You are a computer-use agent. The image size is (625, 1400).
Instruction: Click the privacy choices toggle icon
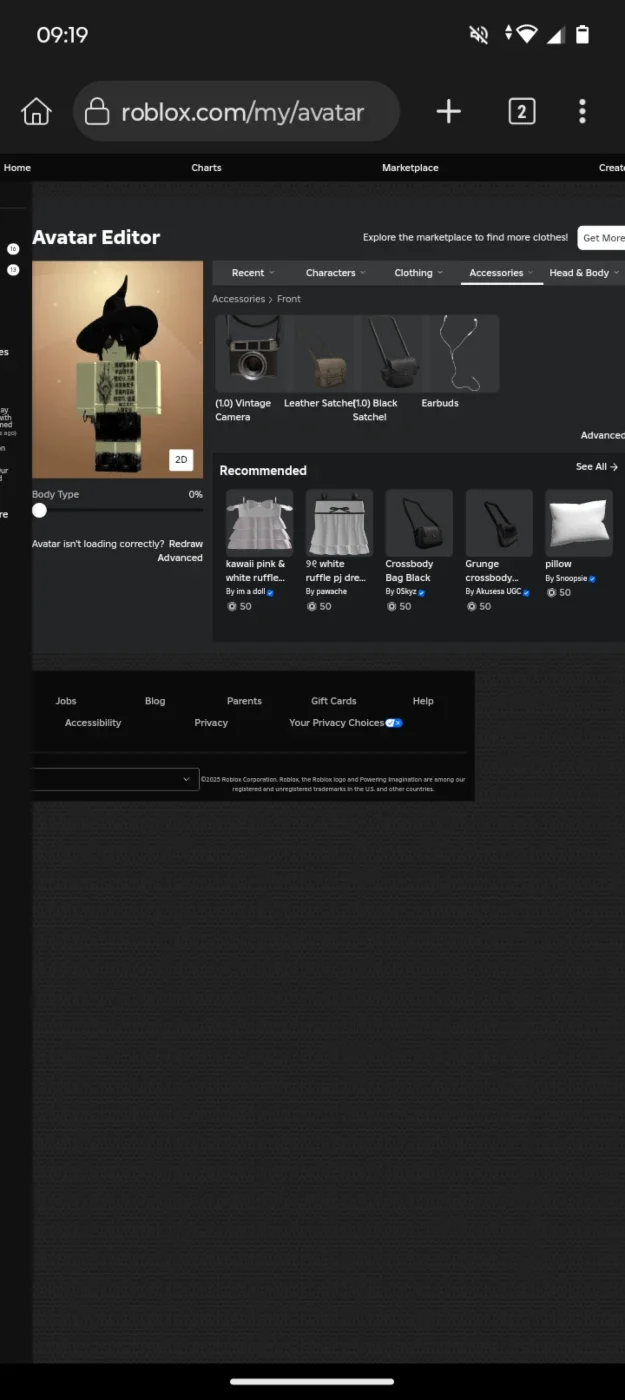pyautogui.click(x=394, y=723)
